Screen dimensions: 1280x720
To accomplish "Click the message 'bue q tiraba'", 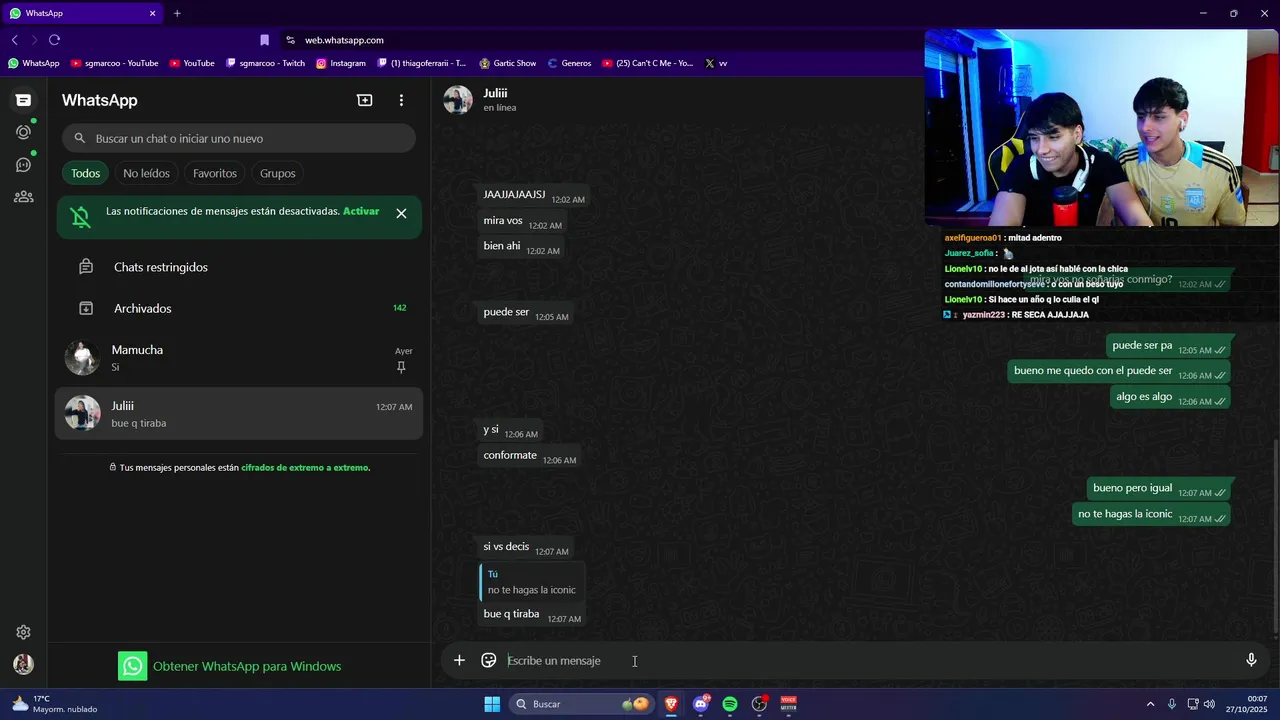I will click(511, 614).
